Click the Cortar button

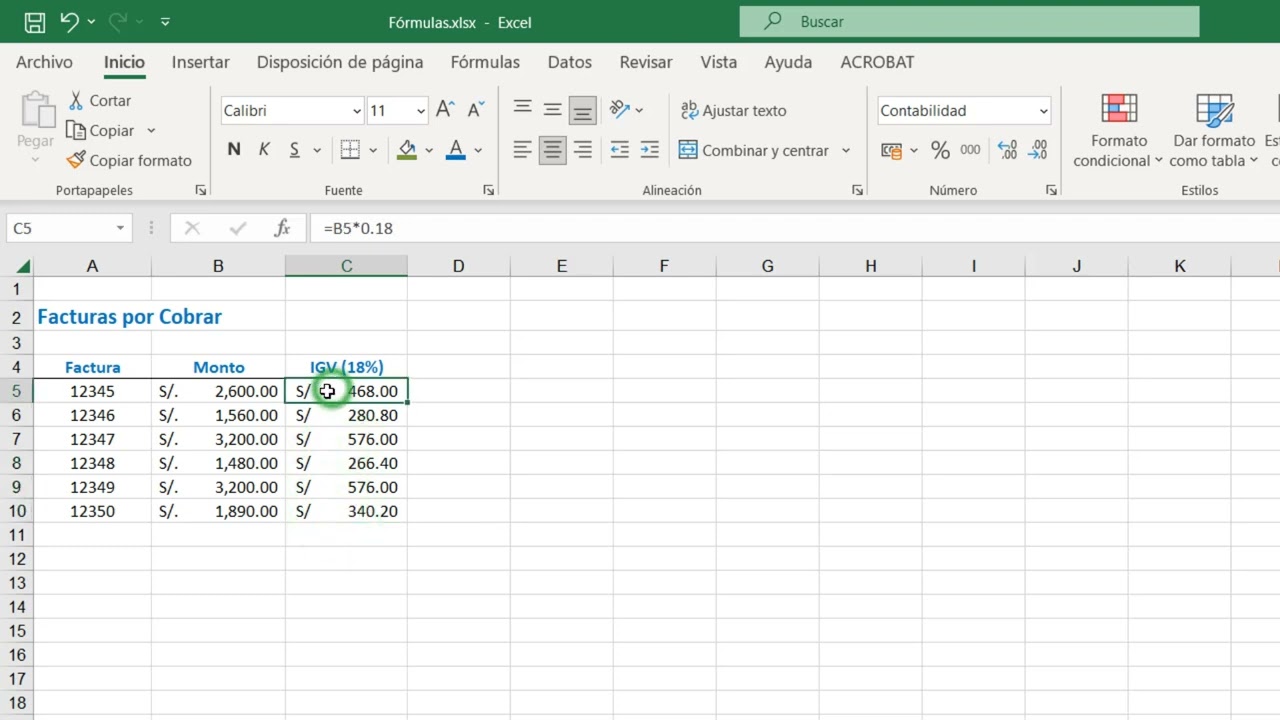pos(100,101)
